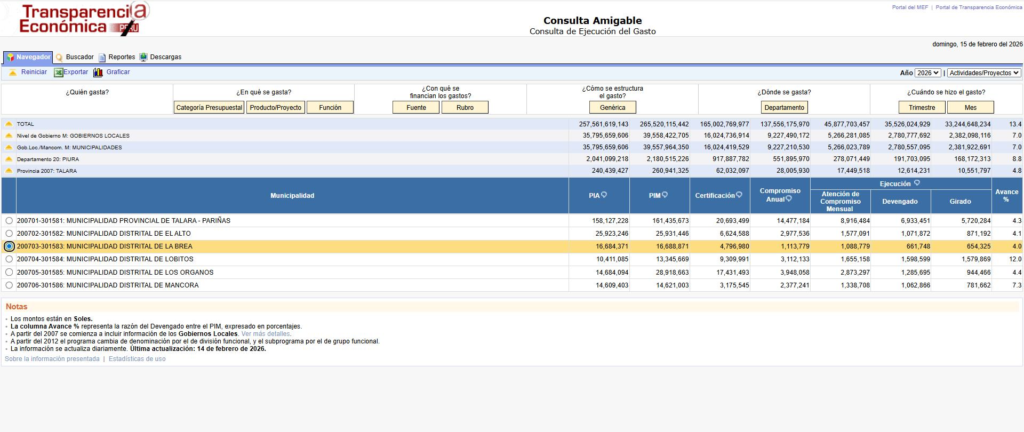Open the Actividades/Proyectos dropdown
Viewport: 1024px width, 432px height.
click(983, 73)
